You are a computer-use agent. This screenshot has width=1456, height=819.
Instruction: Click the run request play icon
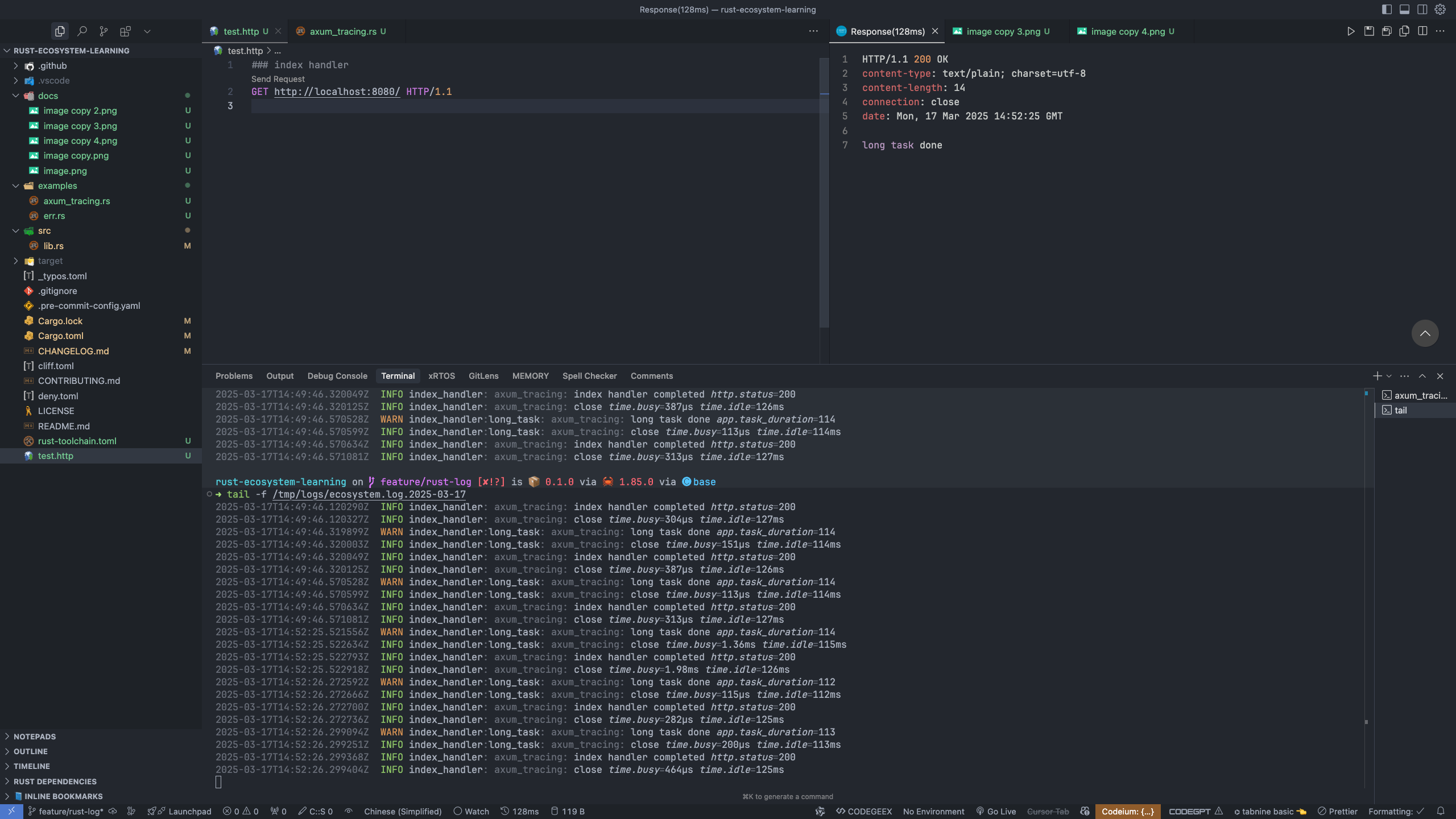click(x=1351, y=31)
